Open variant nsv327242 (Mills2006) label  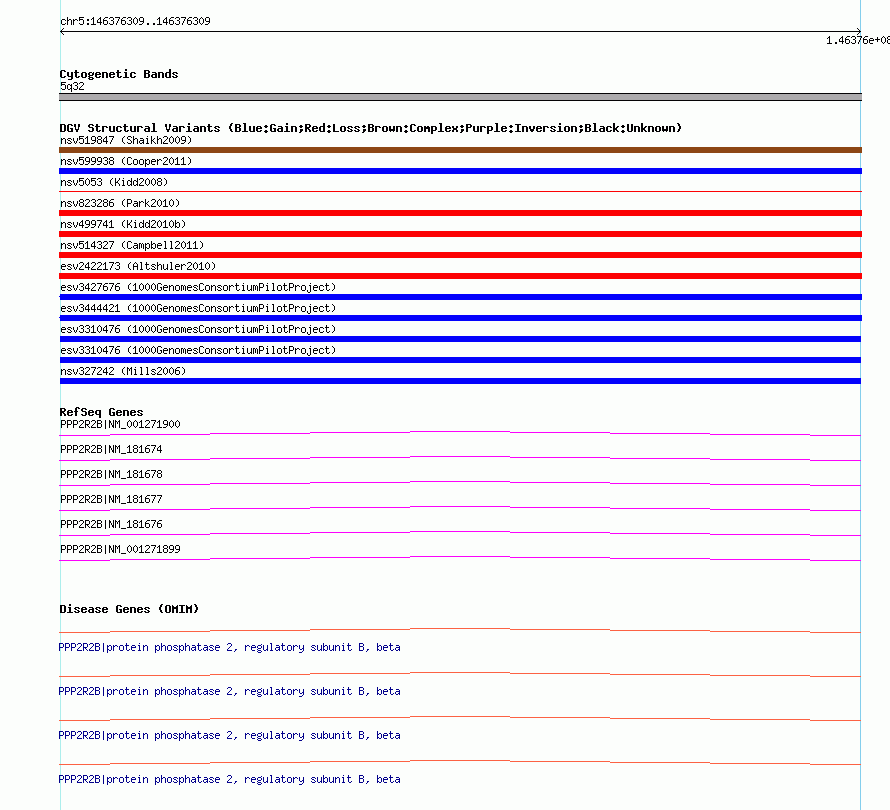tap(123, 371)
